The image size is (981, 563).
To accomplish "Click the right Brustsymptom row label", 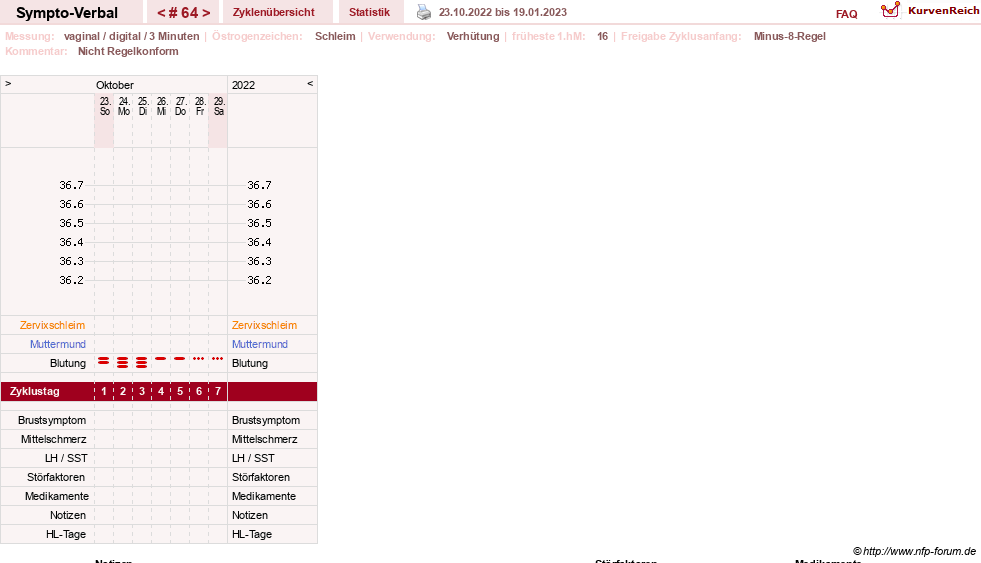I will coord(266,420).
